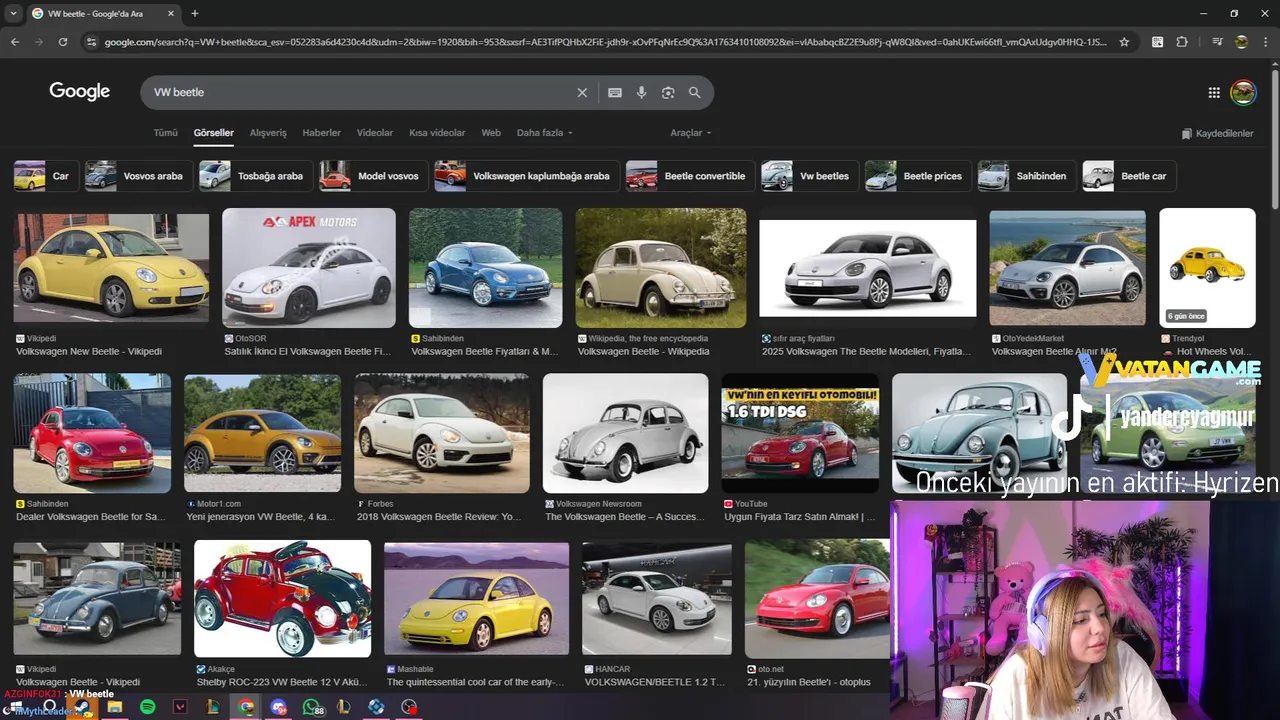Open the orange Beetle Motor1.com image
The image size is (1280, 720).
pyautogui.click(x=262, y=433)
